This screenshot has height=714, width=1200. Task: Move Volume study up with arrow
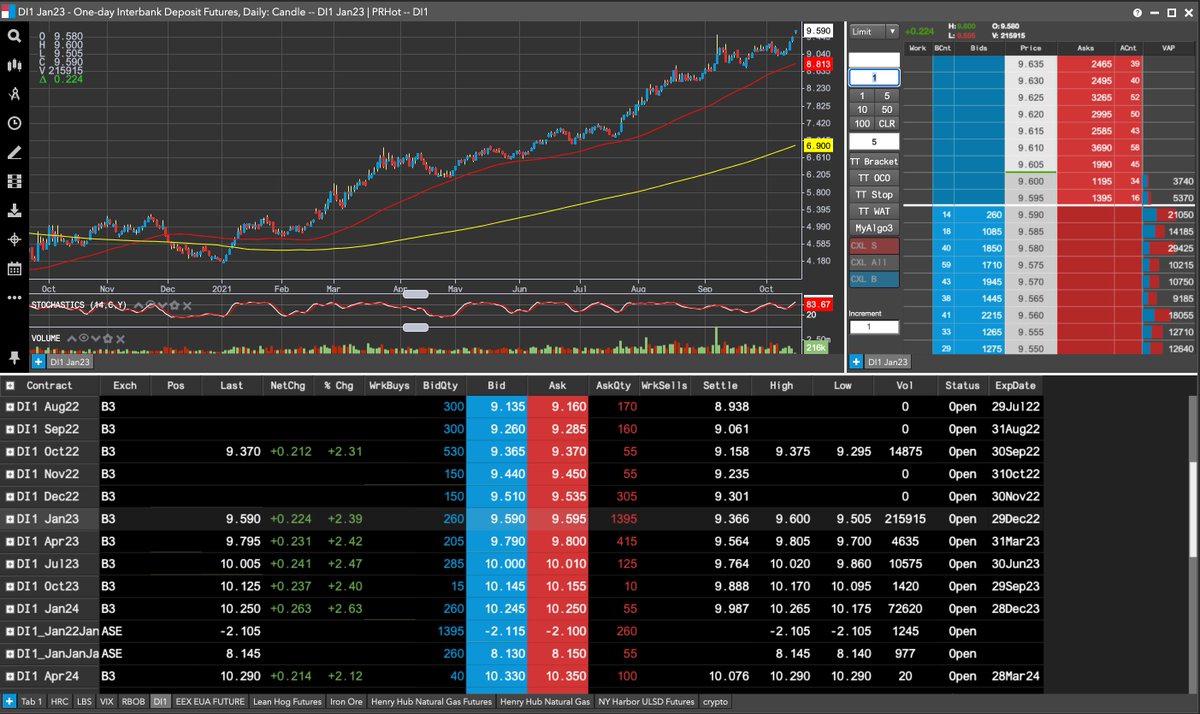coord(73,338)
